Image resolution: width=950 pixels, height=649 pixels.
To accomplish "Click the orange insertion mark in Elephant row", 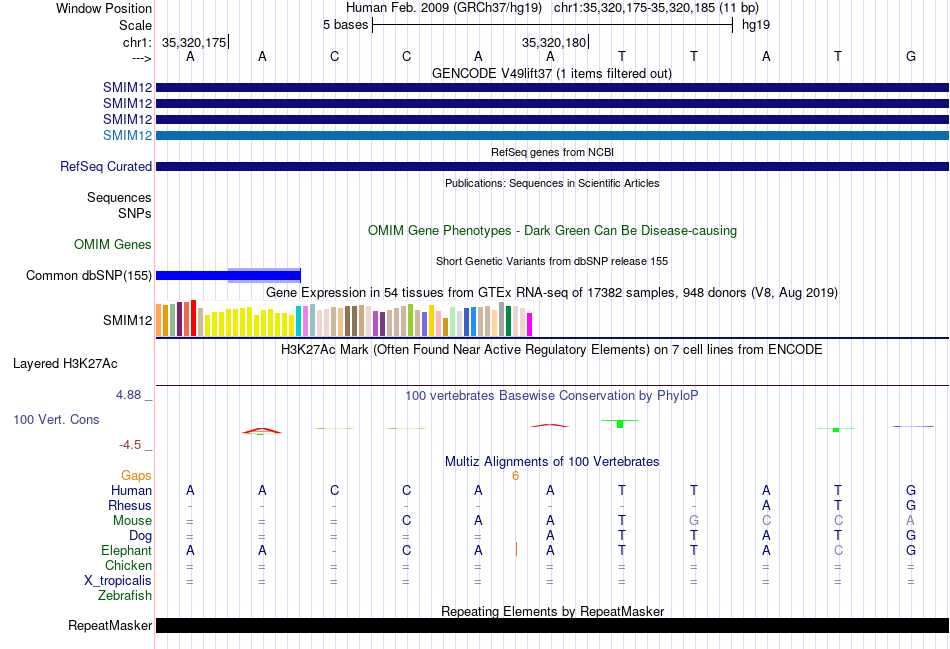I will (x=516, y=550).
